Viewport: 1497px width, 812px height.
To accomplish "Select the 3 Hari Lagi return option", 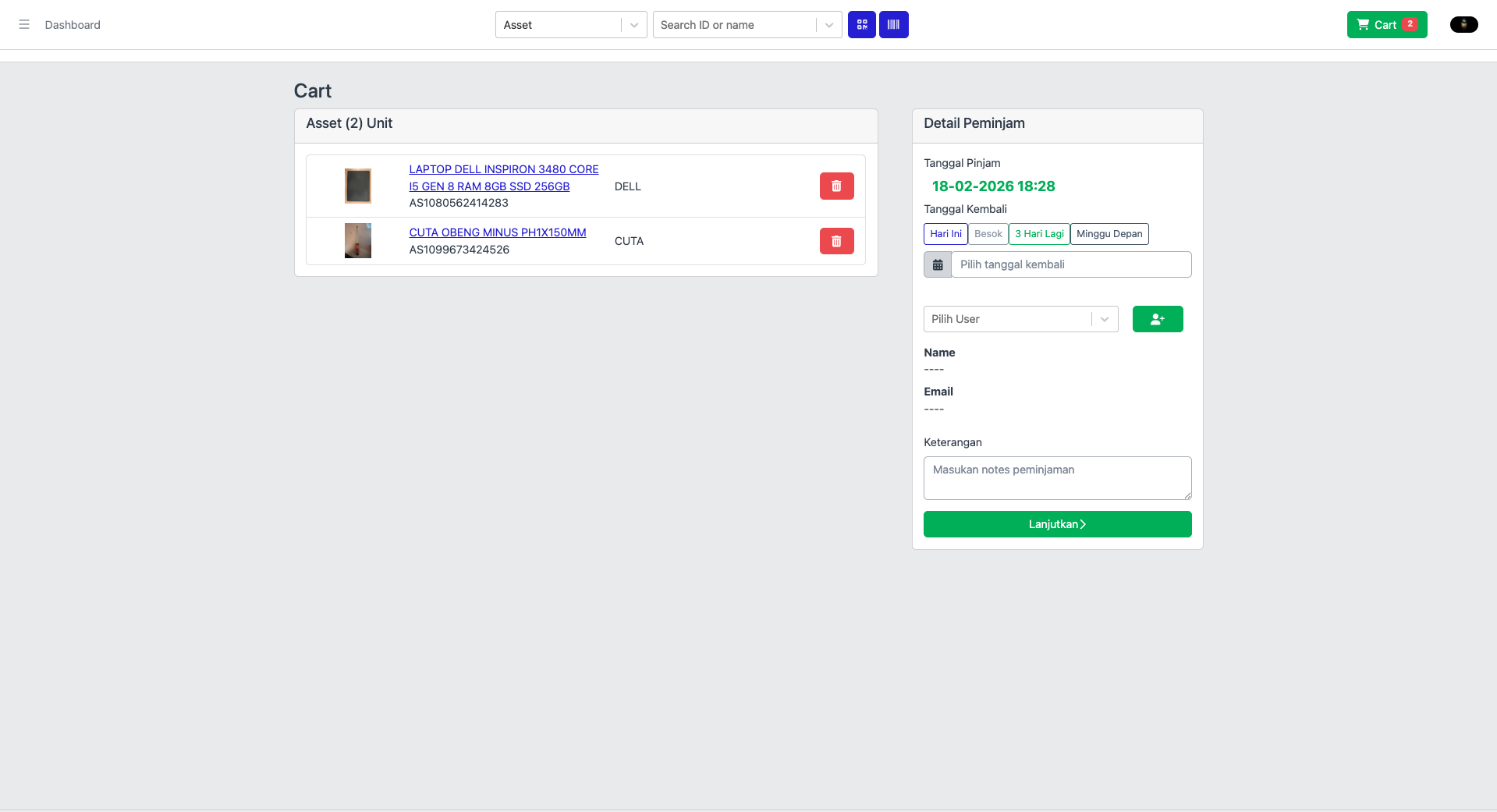I will point(1038,234).
